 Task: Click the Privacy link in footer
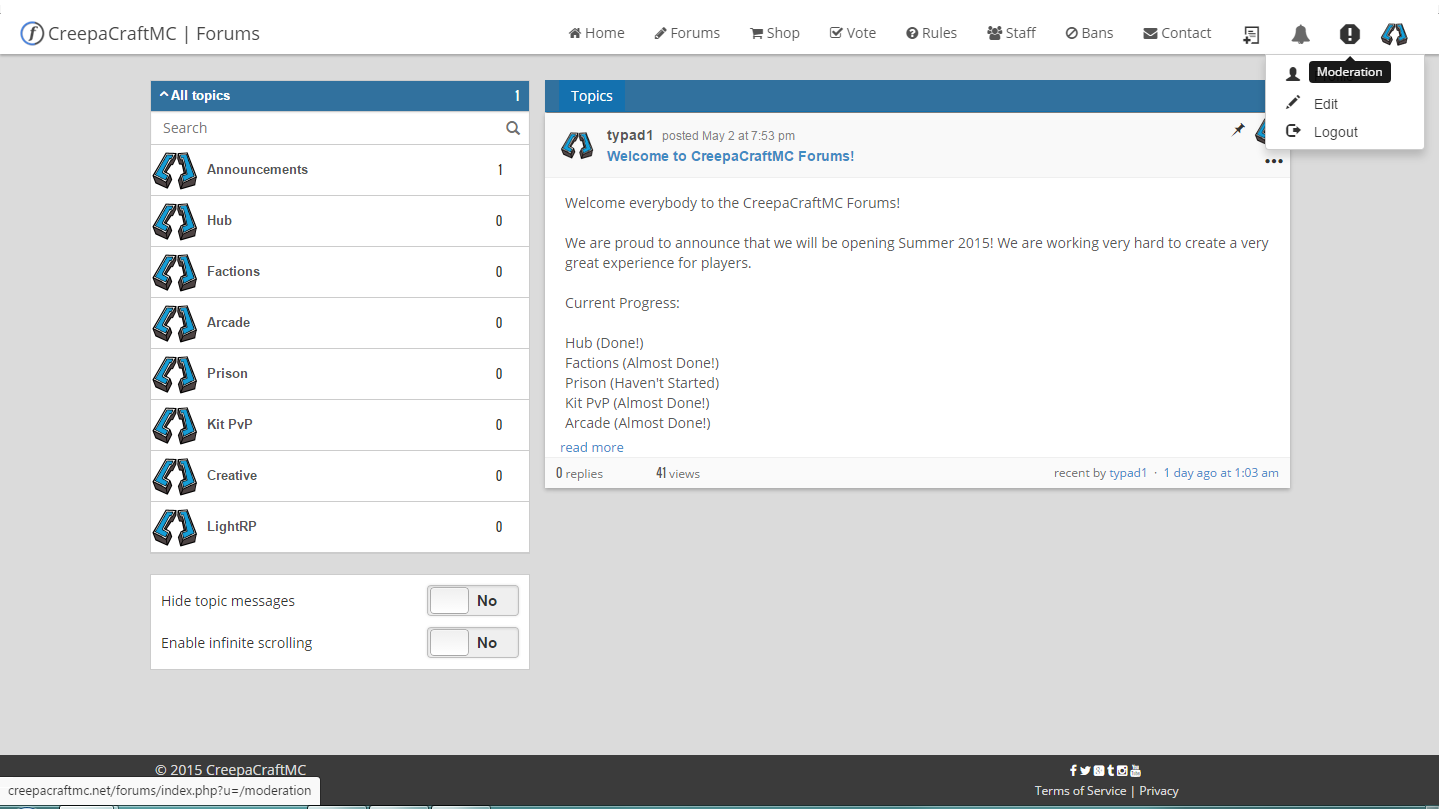click(1159, 791)
